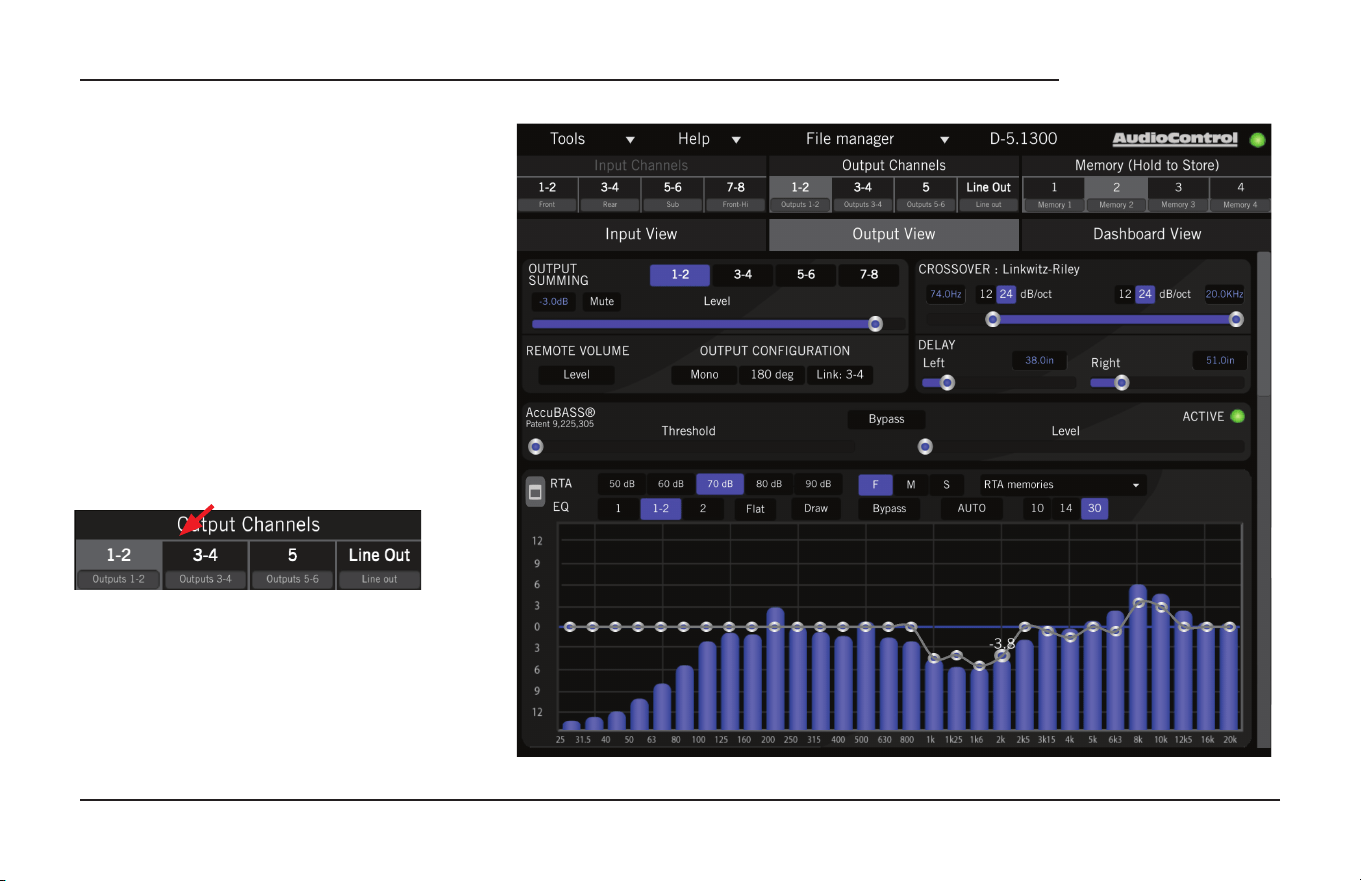Click the crossover high-pass slider handle
The width and height of the screenshot is (1361, 881).
click(993, 319)
